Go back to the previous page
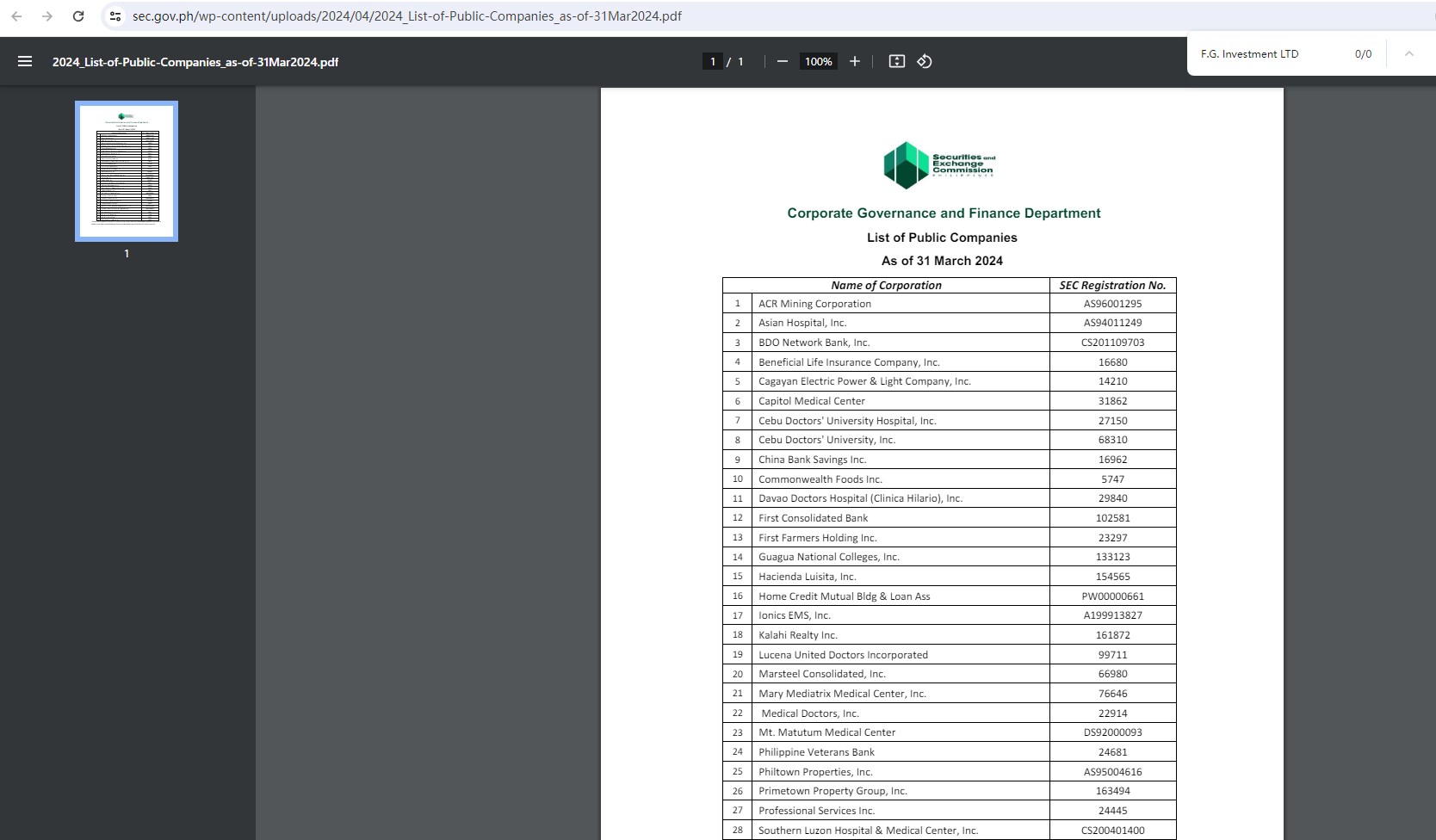Image resolution: width=1436 pixels, height=840 pixels. click(17, 16)
